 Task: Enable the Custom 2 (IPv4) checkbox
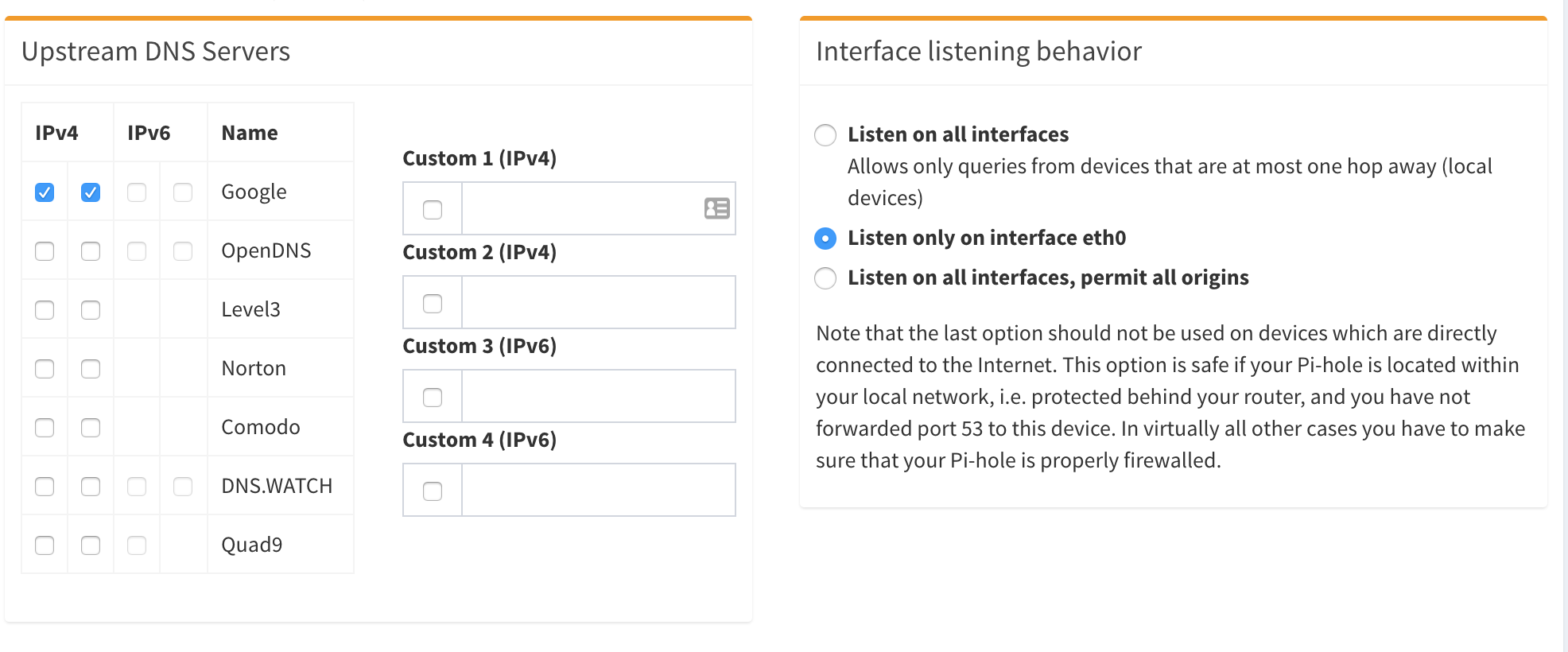point(433,304)
